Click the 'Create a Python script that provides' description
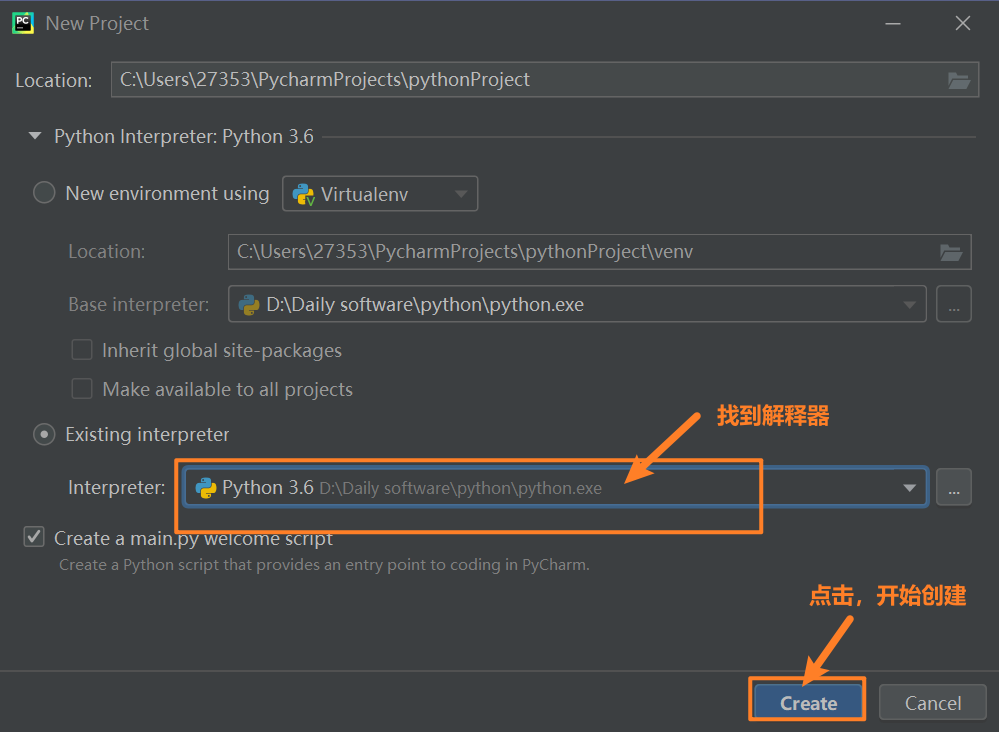Viewport: 999px width, 732px height. click(324, 565)
